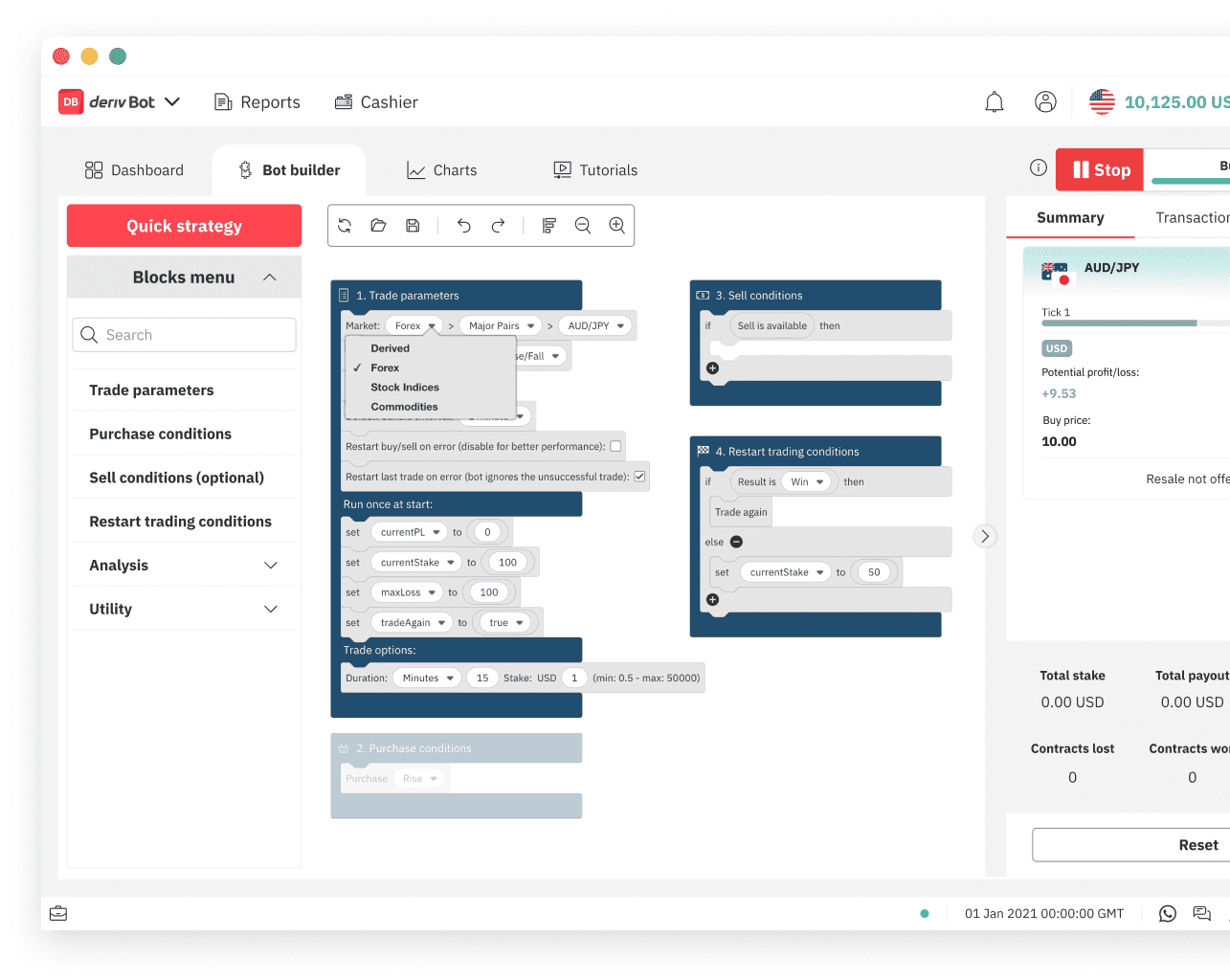Select Commodities from market list
This screenshot has width=1230, height=980.
click(x=404, y=407)
